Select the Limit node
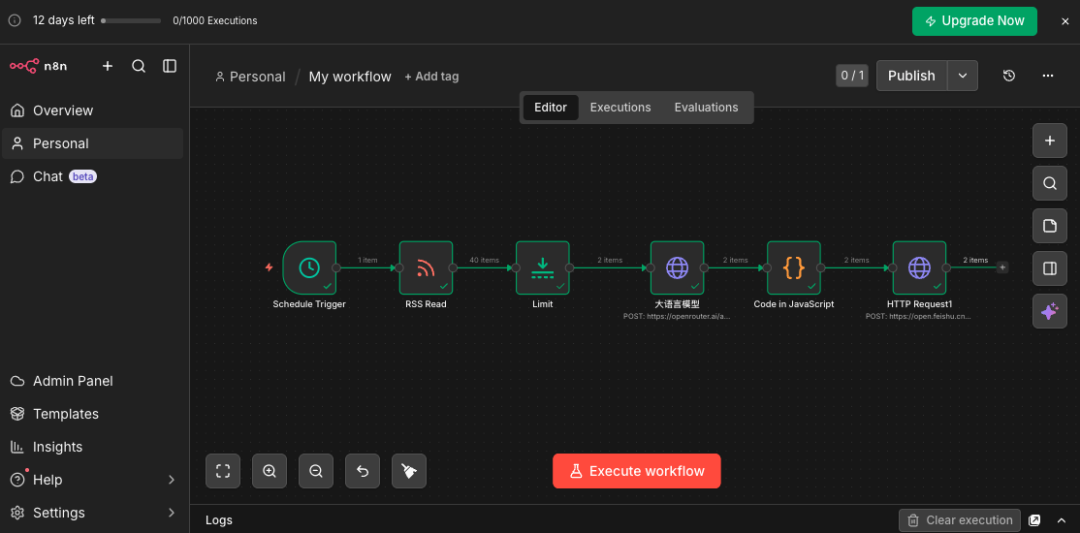1080x533 pixels. [543, 268]
